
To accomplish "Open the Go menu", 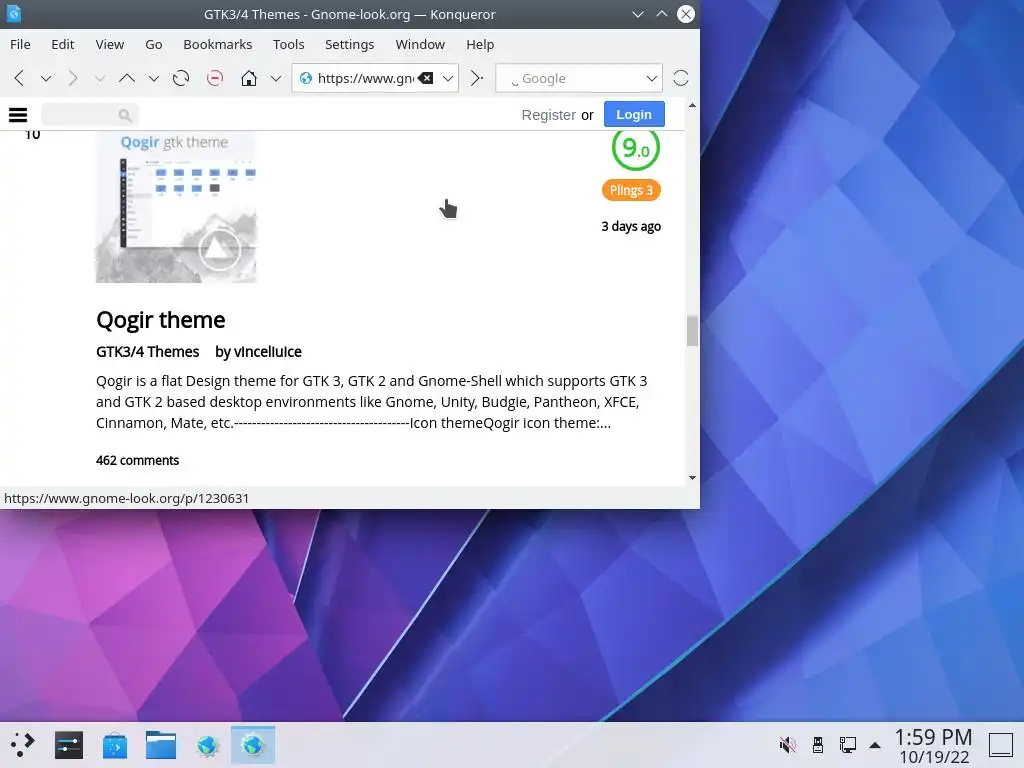I will (153, 44).
